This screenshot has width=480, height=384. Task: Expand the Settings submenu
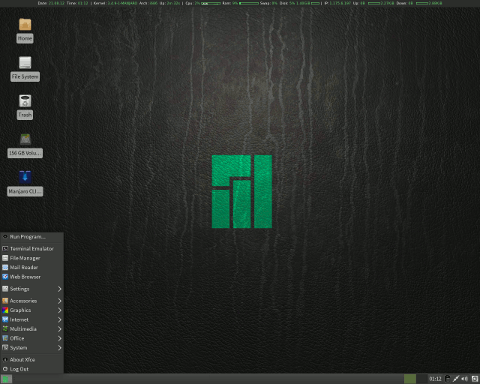32,289
